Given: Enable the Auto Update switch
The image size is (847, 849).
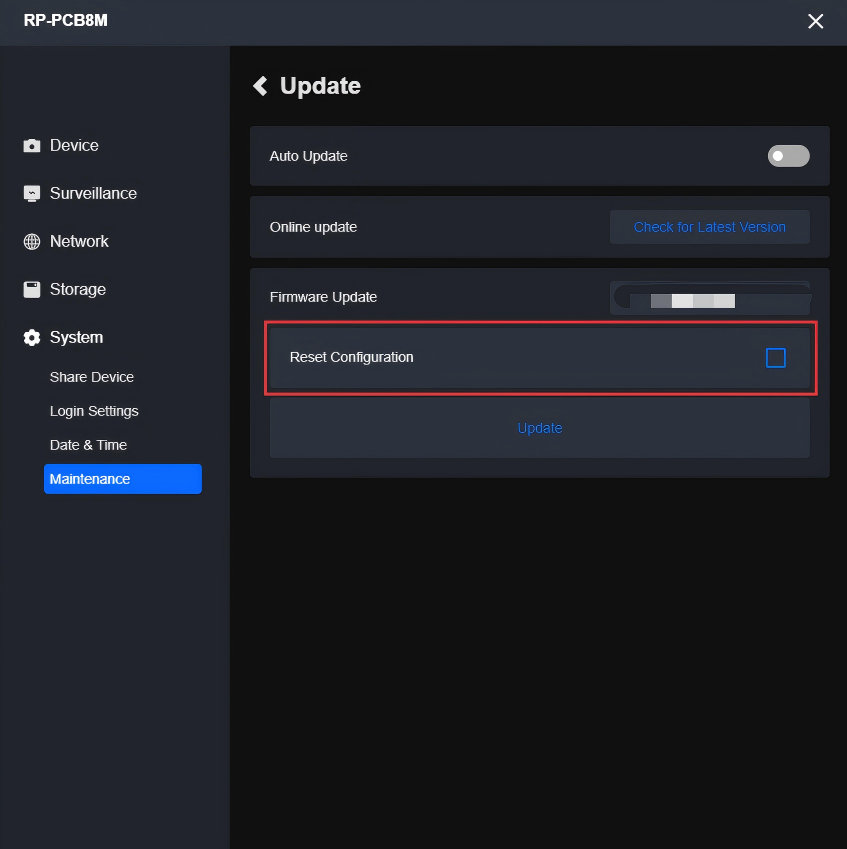Looking at the screenshot, I should 788,156.
